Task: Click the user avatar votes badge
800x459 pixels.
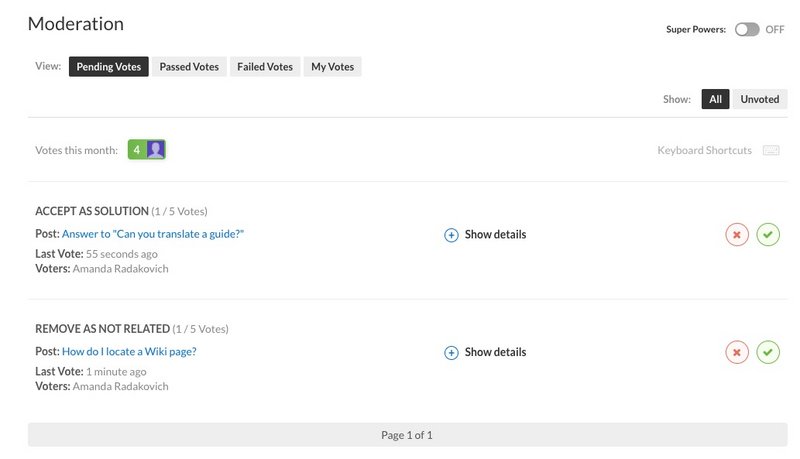Action: (x=155, y=150)
